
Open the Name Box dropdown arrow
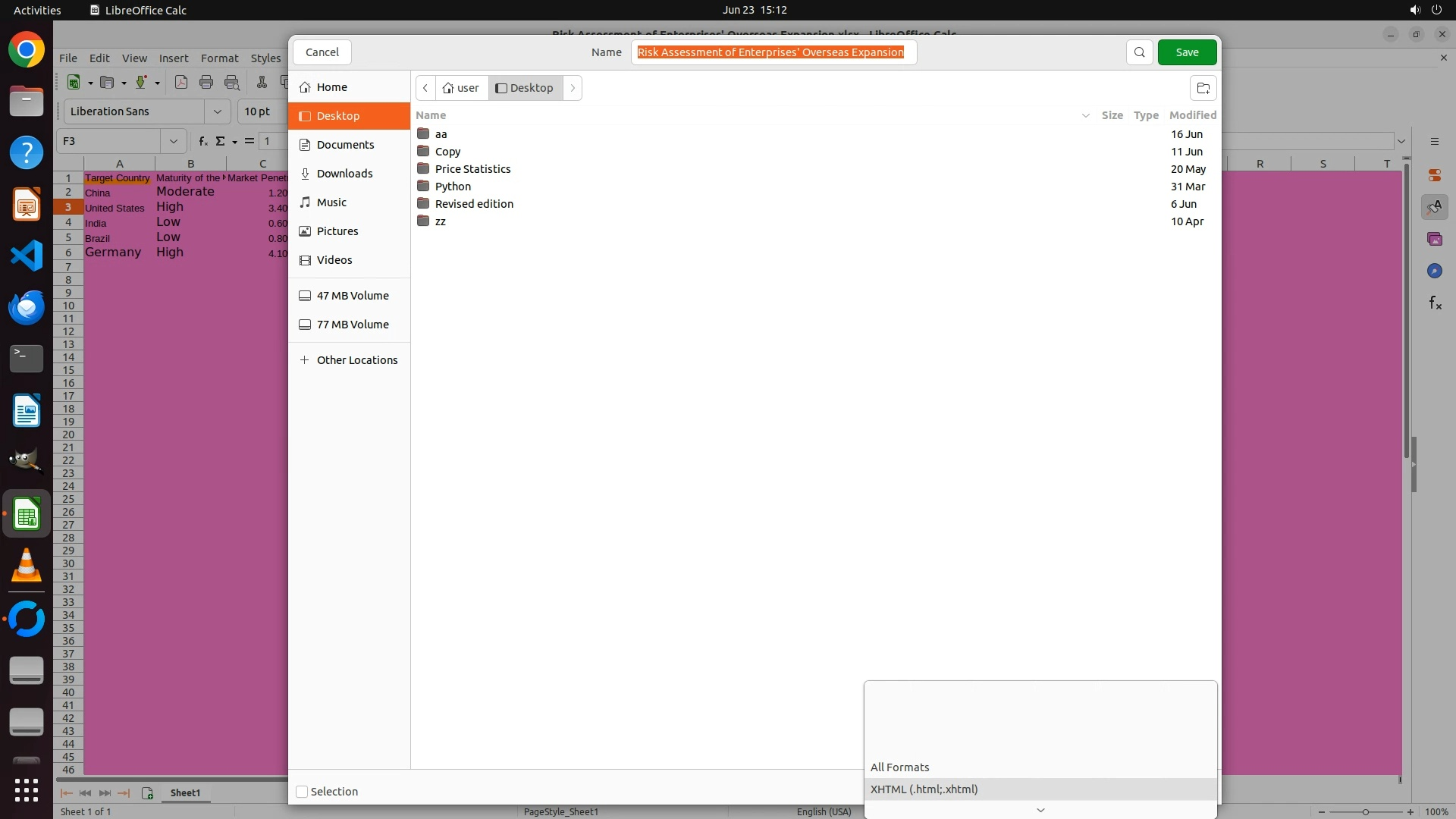(174, 141)
